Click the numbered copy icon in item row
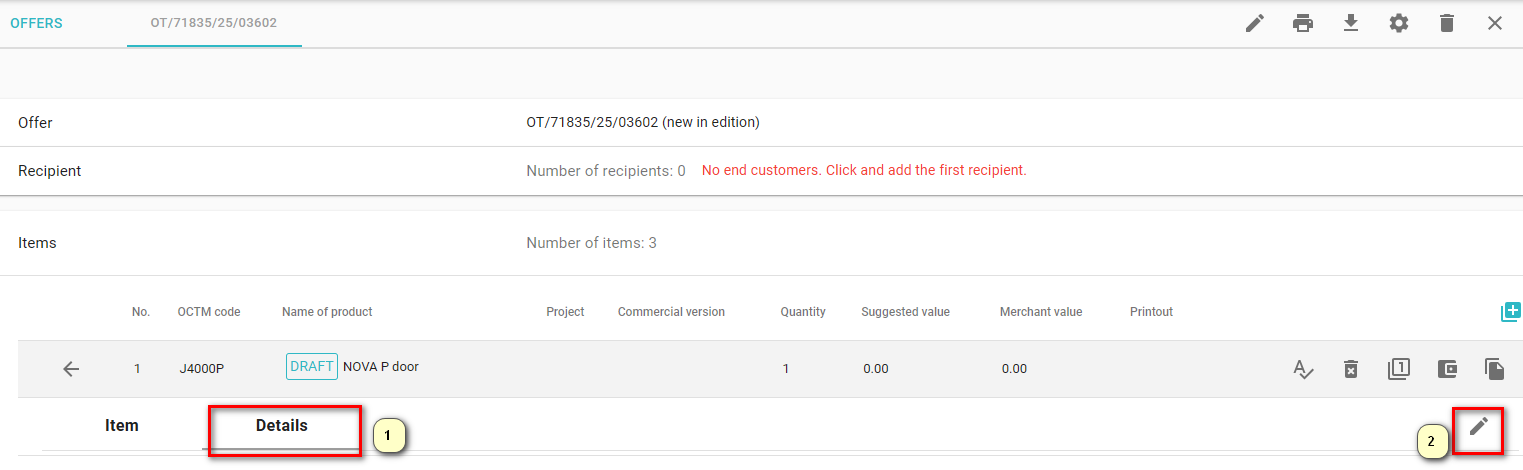 (1398, 369)
